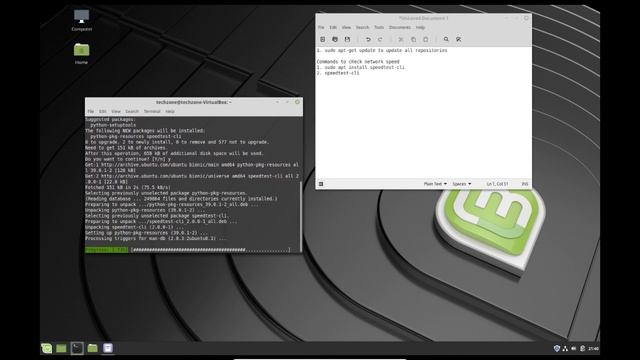Viewport: 640px width, 360px height.
Task: Click the Find and Replace icon in text editor
Action: coord(458,39)
